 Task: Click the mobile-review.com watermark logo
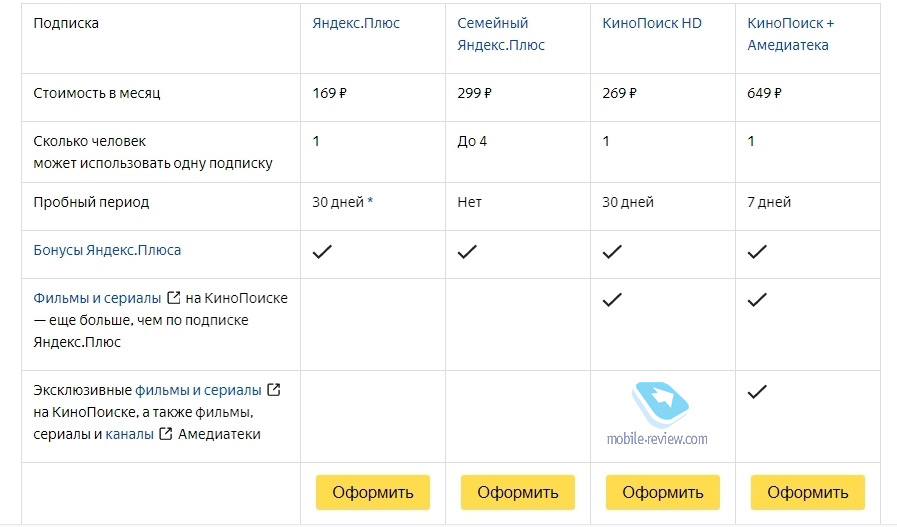point(658,414)
